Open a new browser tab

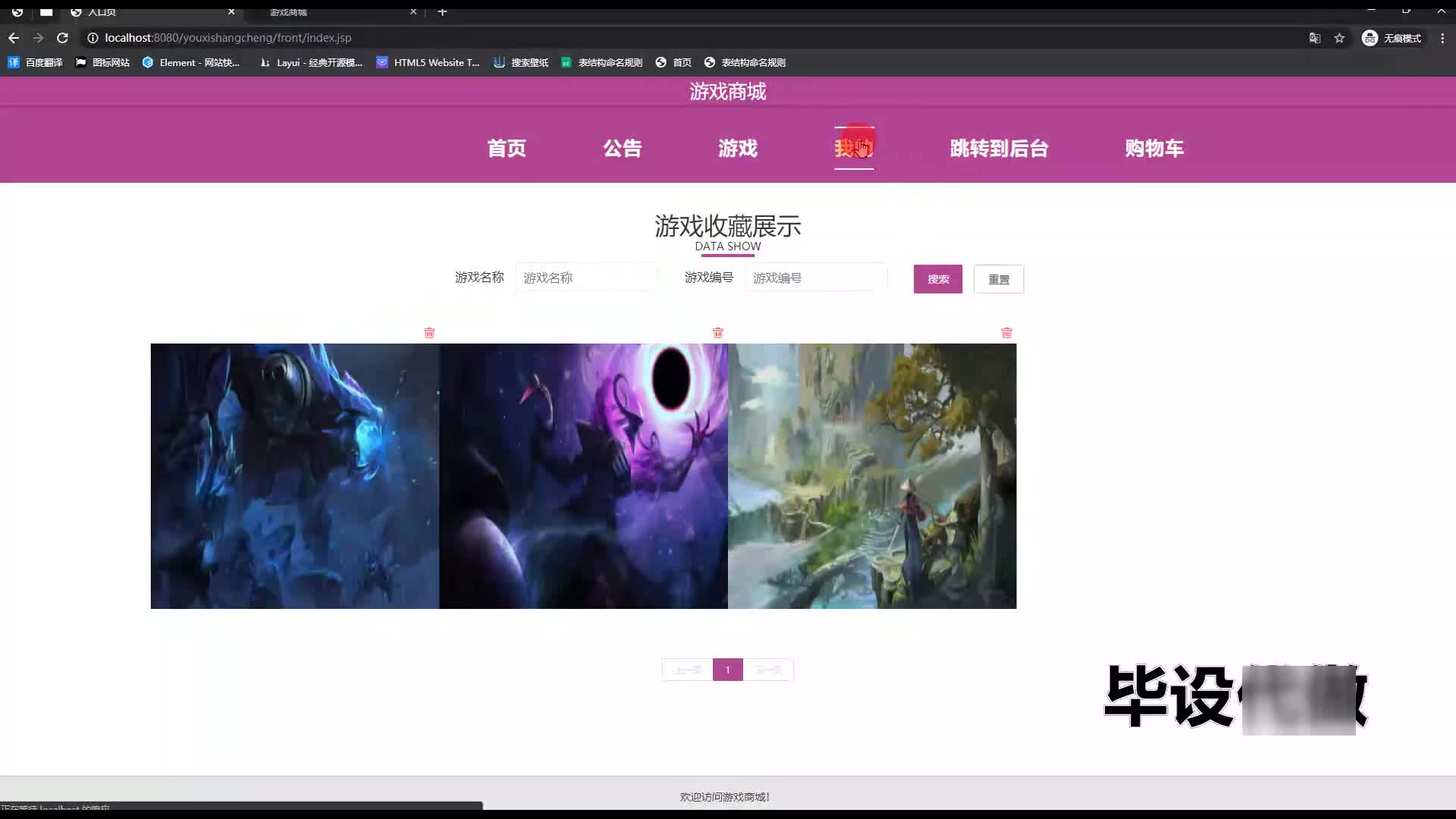pyautogui.click(x=442, y=11)
